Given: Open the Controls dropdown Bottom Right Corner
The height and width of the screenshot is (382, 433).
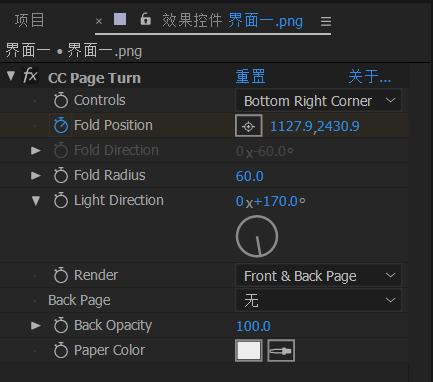Looking at the screenshot, I should click(318, 101).
